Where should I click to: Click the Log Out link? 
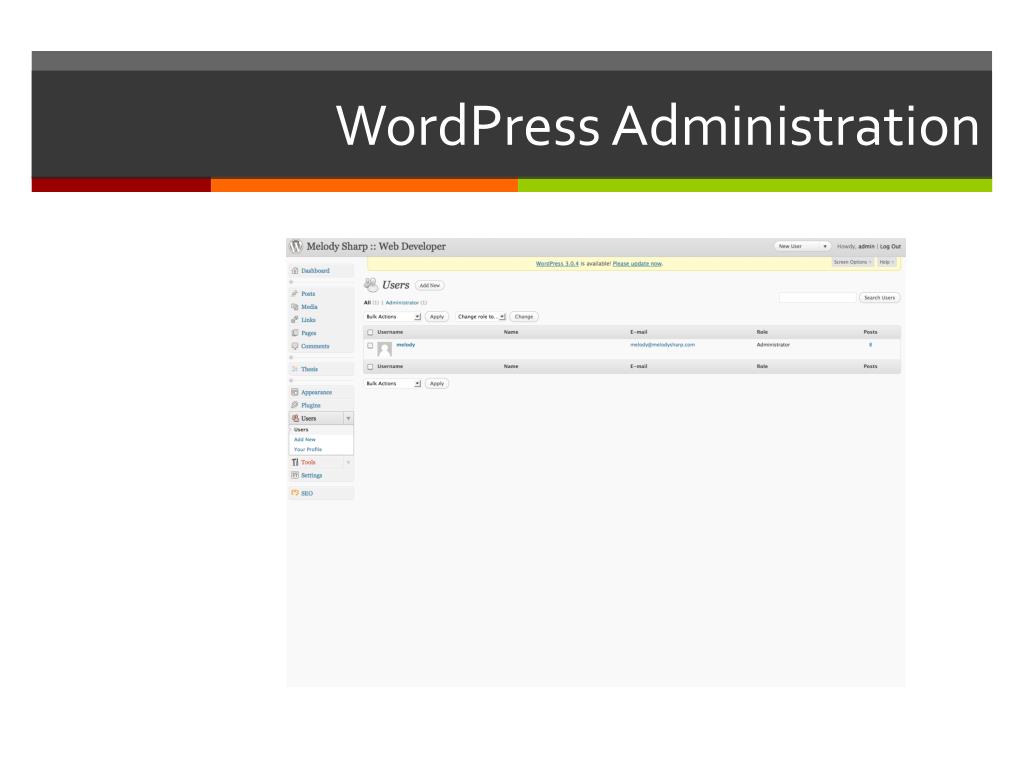tap(890, 247)
